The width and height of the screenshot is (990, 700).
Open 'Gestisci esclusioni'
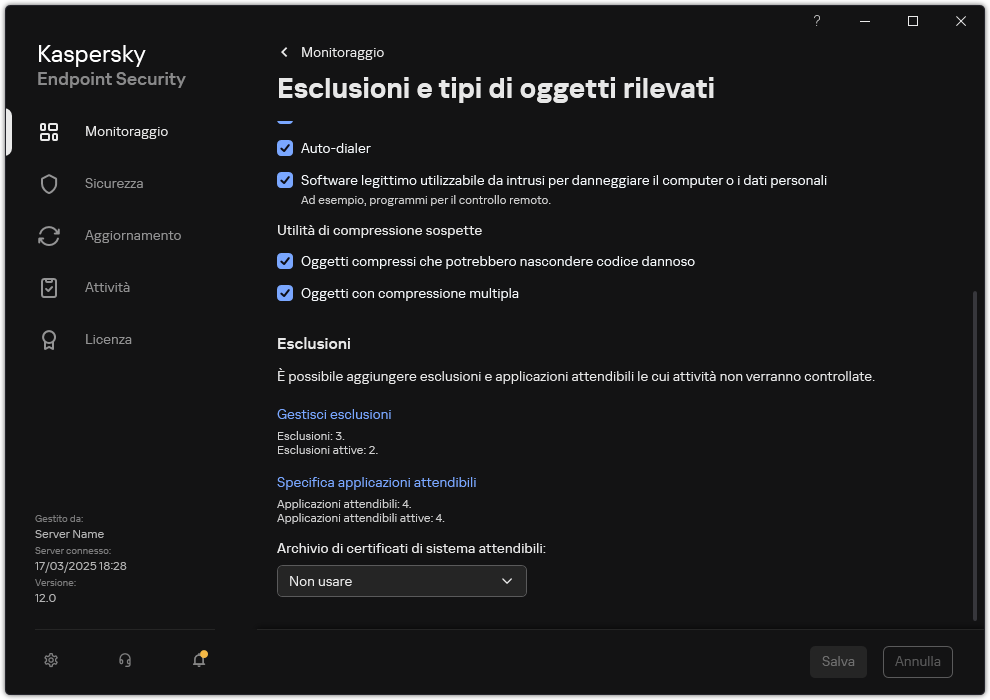point(334,413)
